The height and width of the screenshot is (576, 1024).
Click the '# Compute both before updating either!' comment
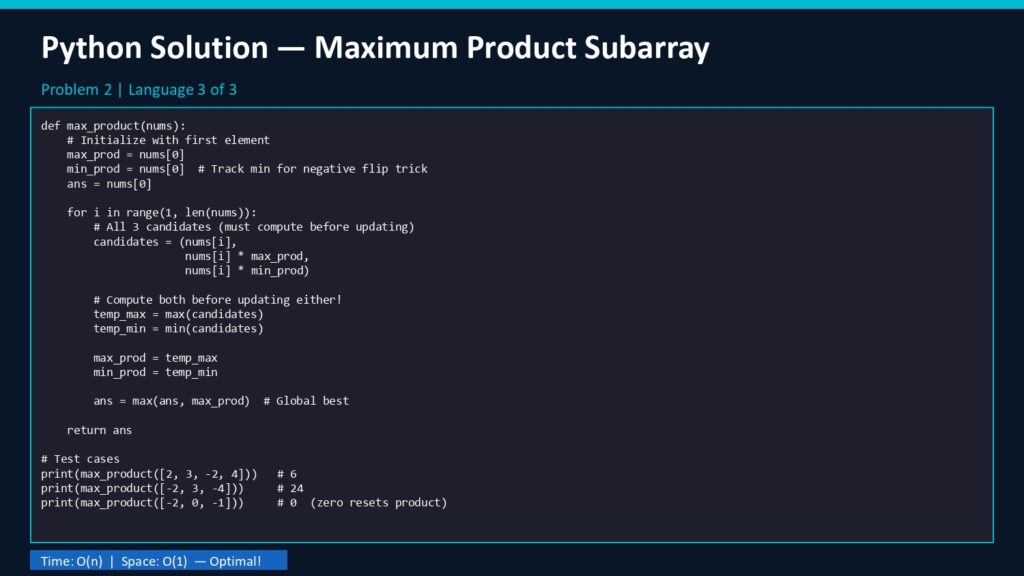pyautogui.click(x=217, y=300)
